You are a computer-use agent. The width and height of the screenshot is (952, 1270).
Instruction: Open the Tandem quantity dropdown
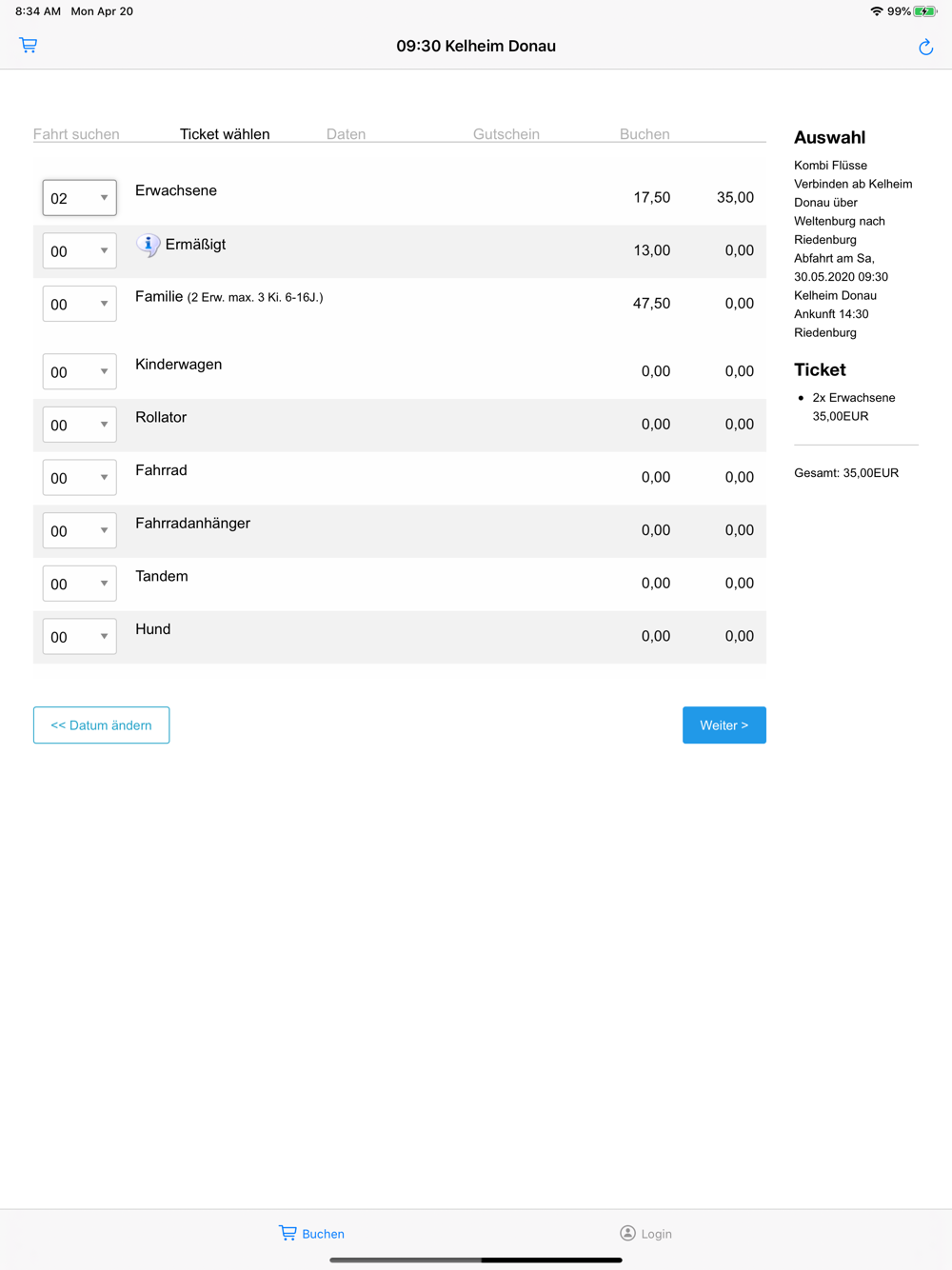click(x=79, y=584)
